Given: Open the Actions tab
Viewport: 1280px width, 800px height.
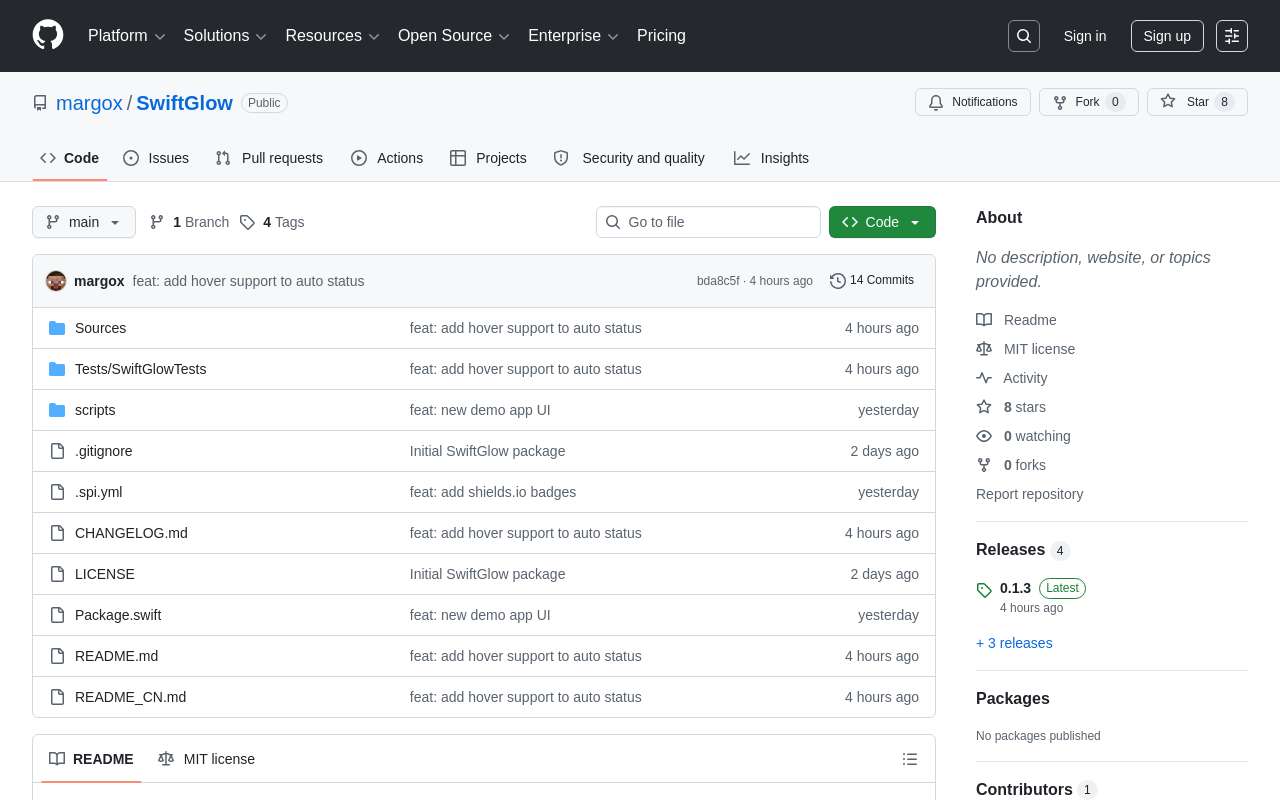Looking at the screenshot, I should [387, 158].
